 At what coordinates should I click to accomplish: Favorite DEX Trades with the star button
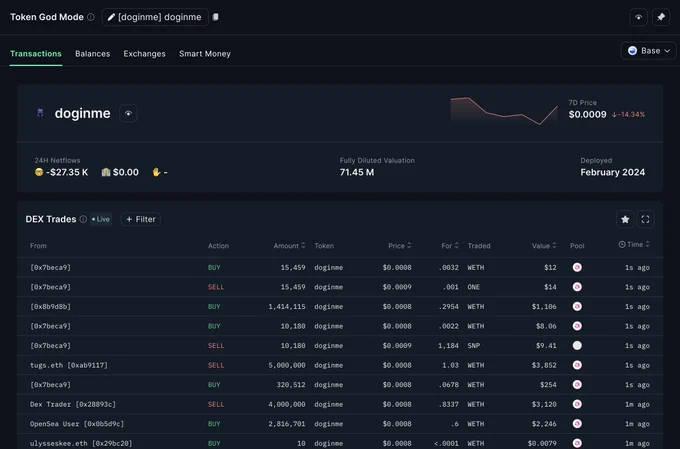point(625,220)
